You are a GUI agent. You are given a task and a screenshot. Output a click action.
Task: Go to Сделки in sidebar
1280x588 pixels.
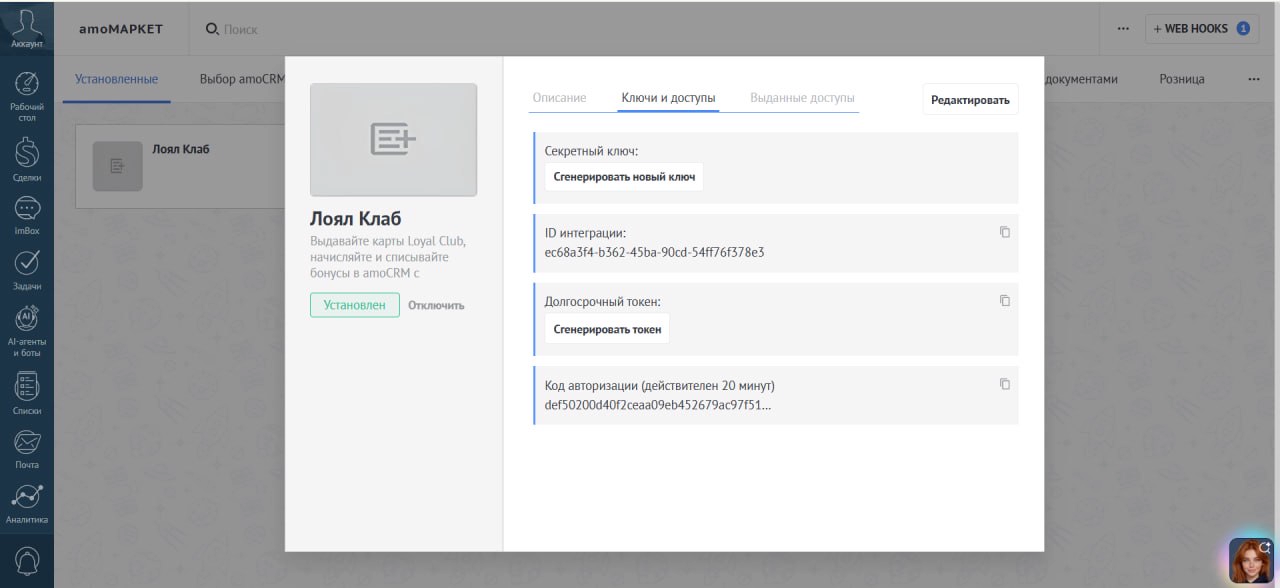point(27,160)
